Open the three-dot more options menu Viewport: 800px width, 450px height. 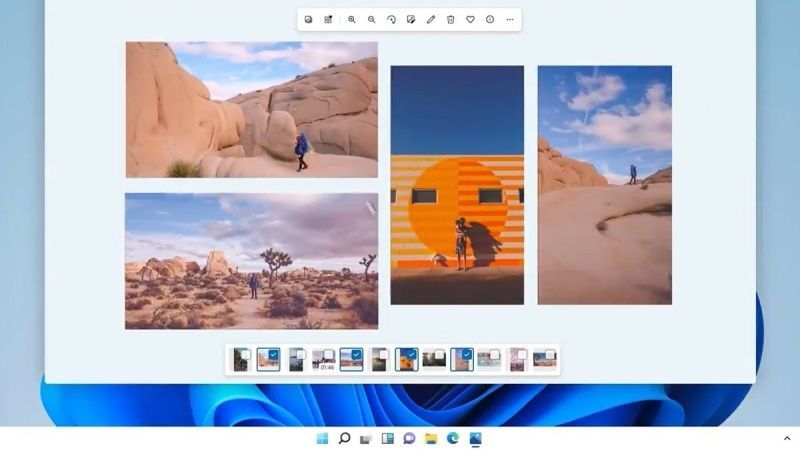pos(510,19)
